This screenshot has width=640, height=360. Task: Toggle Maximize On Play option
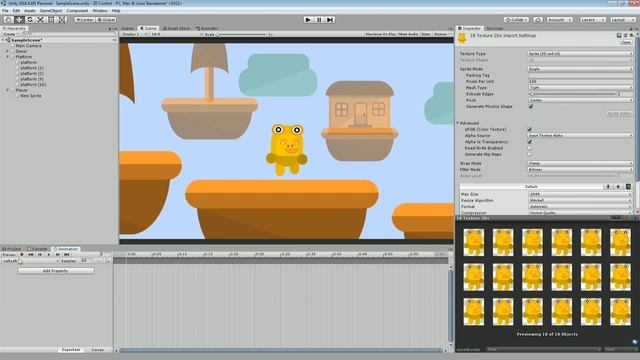click(x=380, y=34)
